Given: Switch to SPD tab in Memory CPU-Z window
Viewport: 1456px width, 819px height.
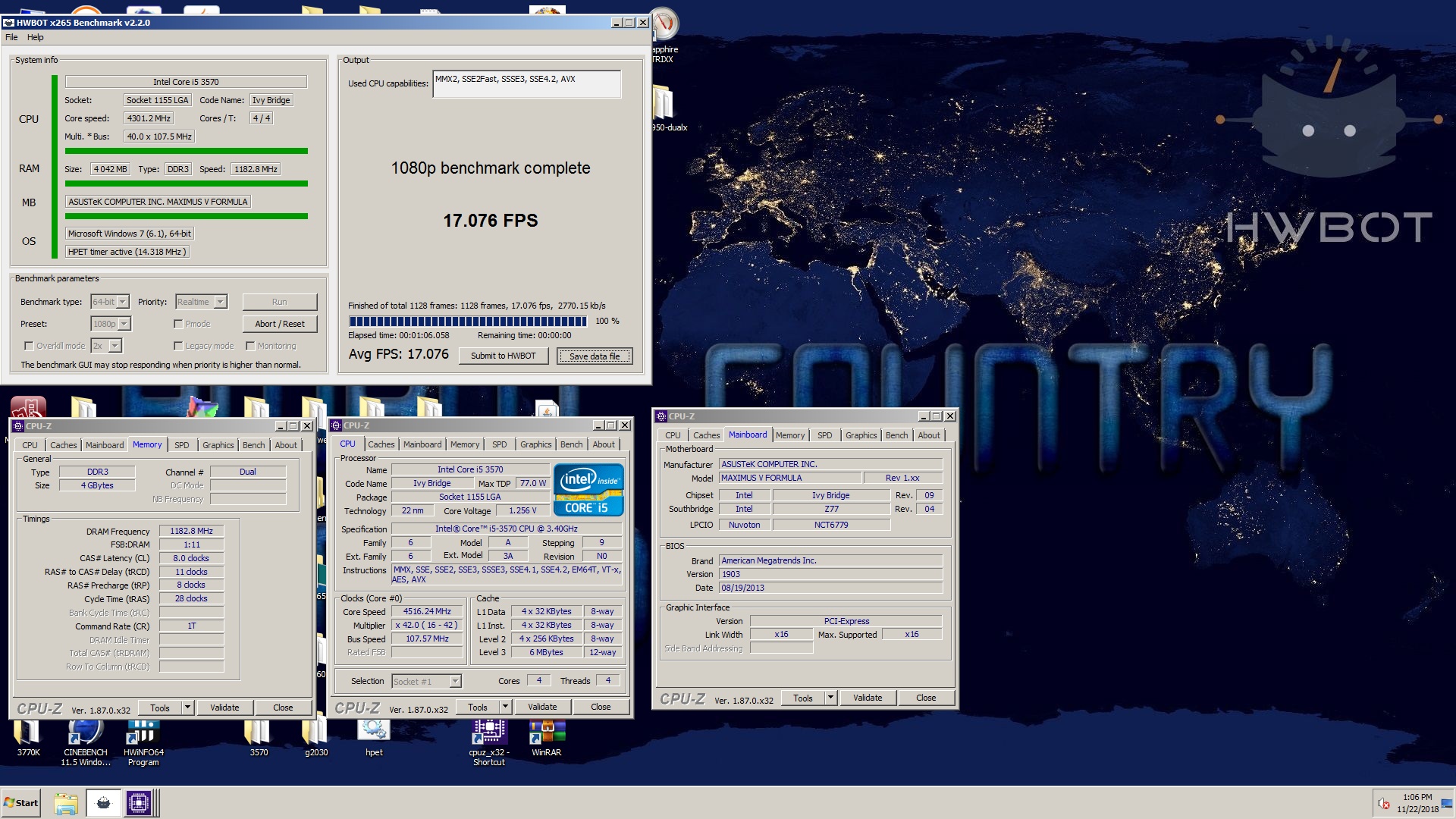Looking at the screenshot, I should (182, 445).
